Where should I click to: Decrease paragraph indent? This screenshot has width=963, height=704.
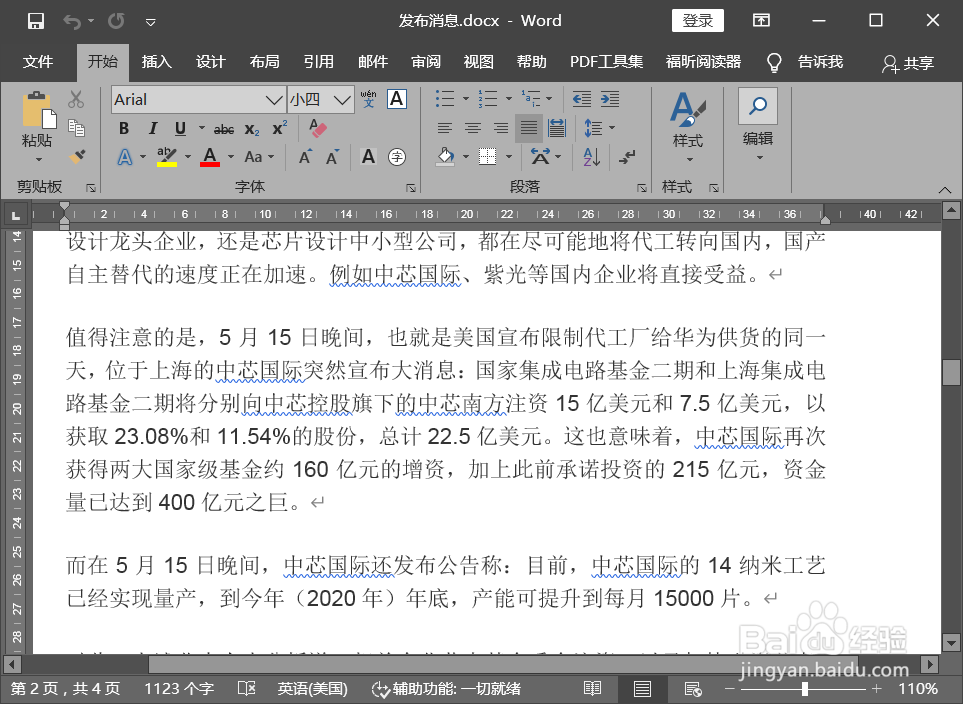(582, 99)
